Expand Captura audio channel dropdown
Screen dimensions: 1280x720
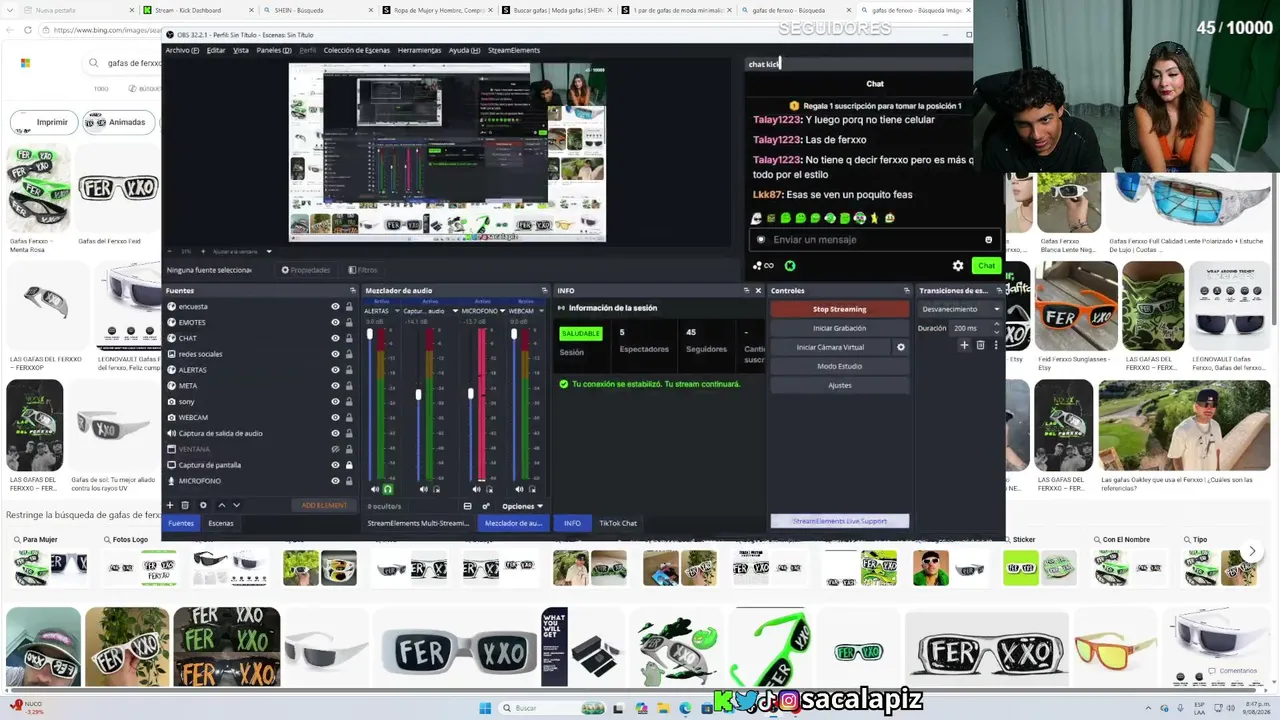455,311
